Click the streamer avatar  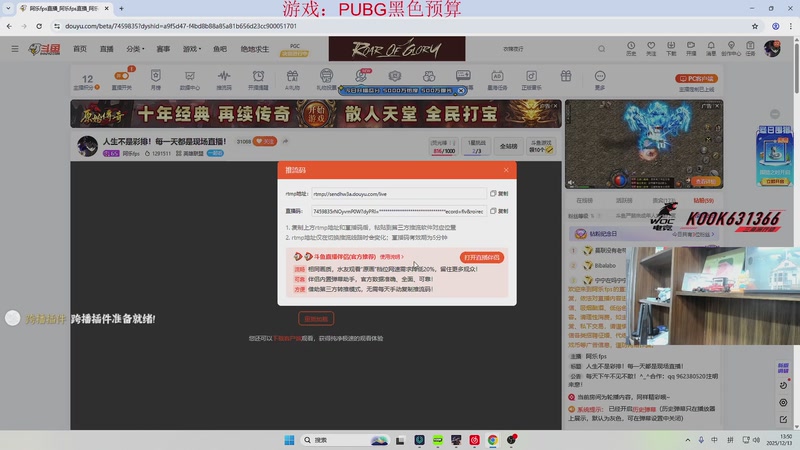coord(87,146)
